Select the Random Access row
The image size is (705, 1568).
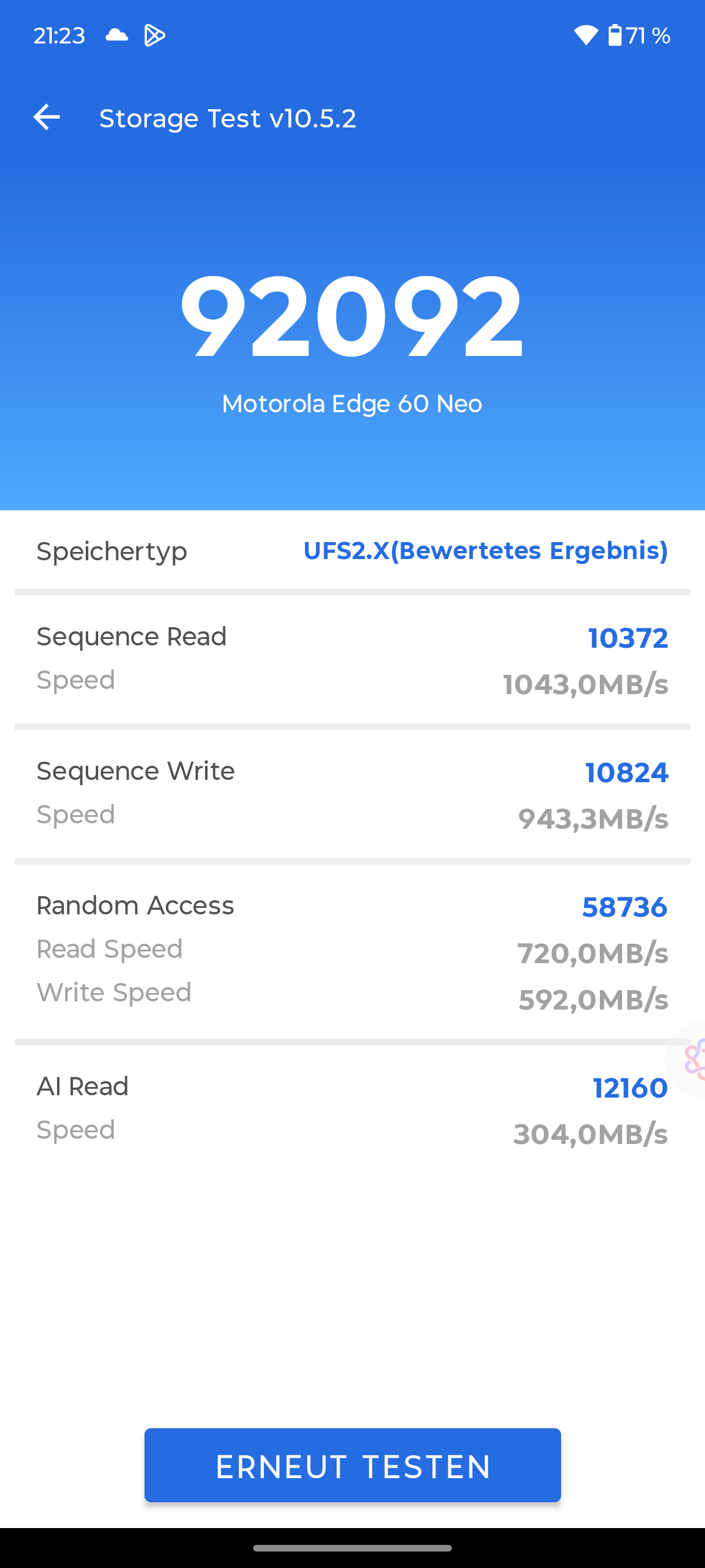(x=352, y=950)
